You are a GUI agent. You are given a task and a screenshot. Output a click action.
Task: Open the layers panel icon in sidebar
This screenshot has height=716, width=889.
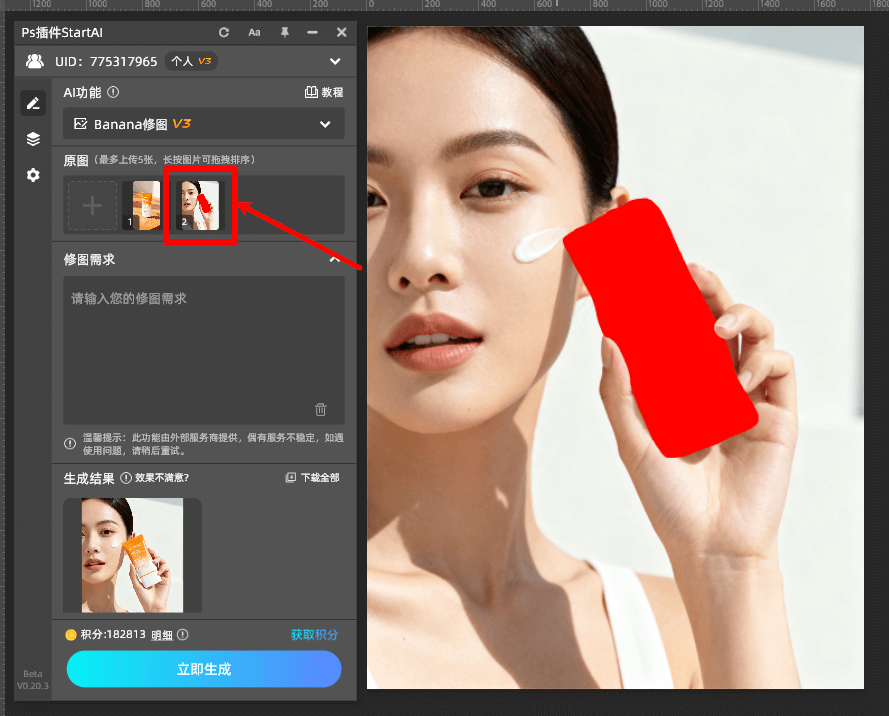click(x=33, y=139)
